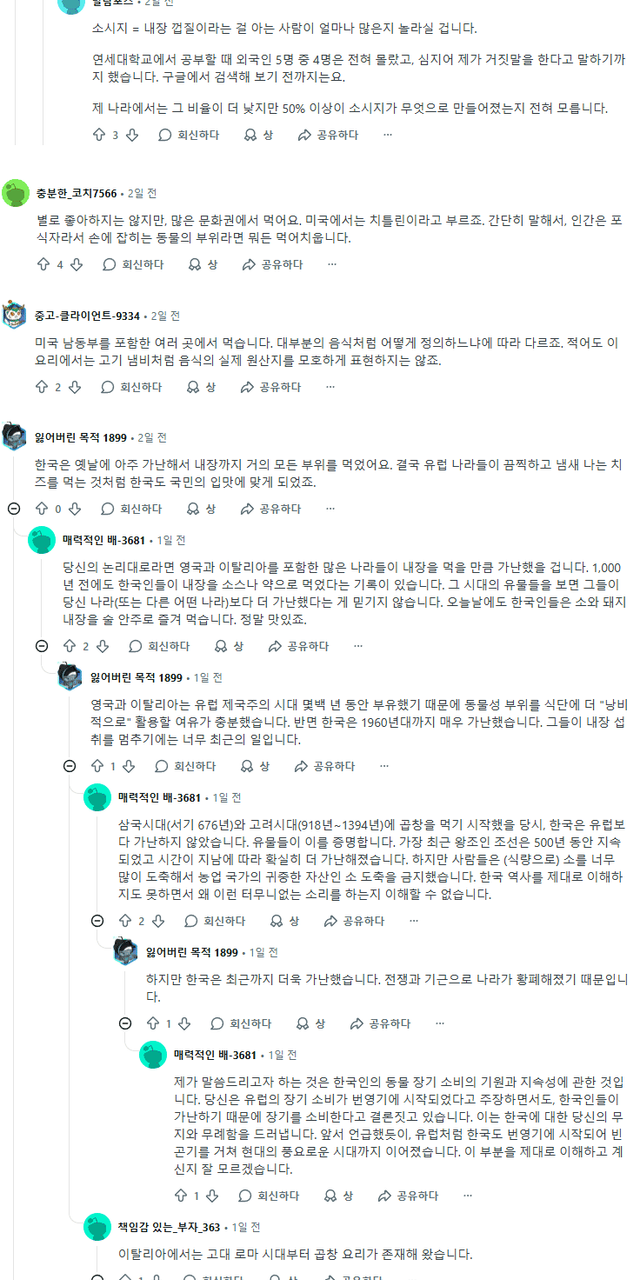This screenshot has width=640, height=1280.
Task: Upvote 충분한_코치7566's comment
Action: [x=42, y=265]
